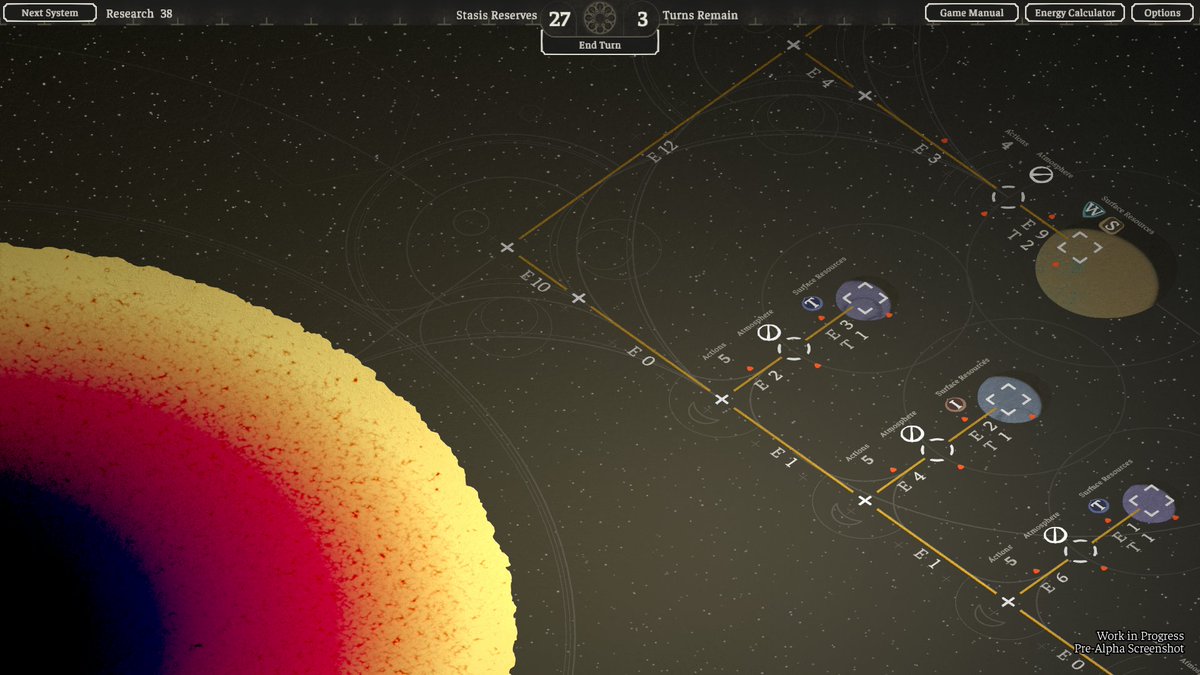Select the W surface resource icon
Viewport: 1200px width, 675px height.
1091,210
